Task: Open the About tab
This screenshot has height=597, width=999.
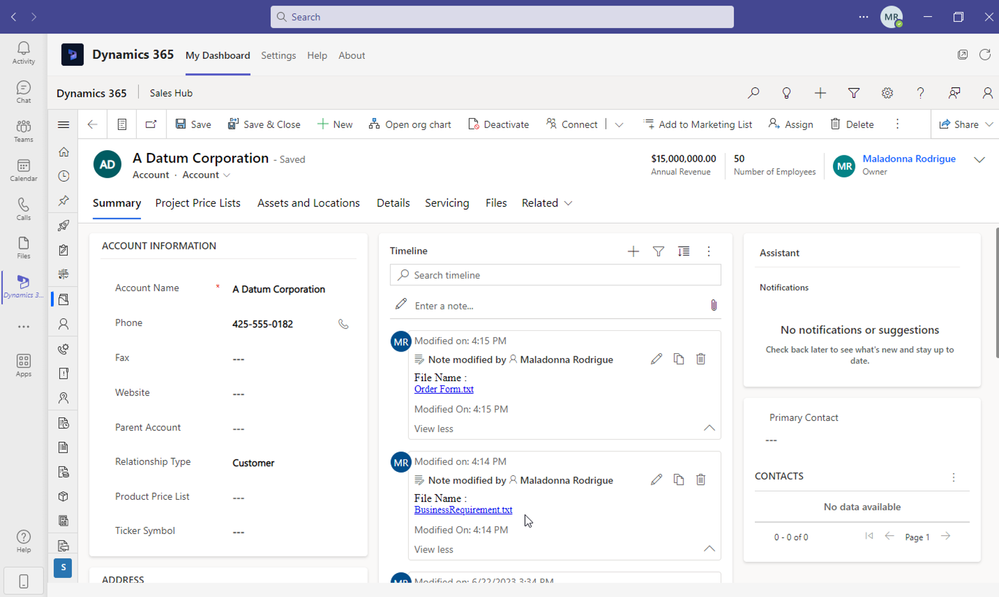Action: tap(352, 55)
